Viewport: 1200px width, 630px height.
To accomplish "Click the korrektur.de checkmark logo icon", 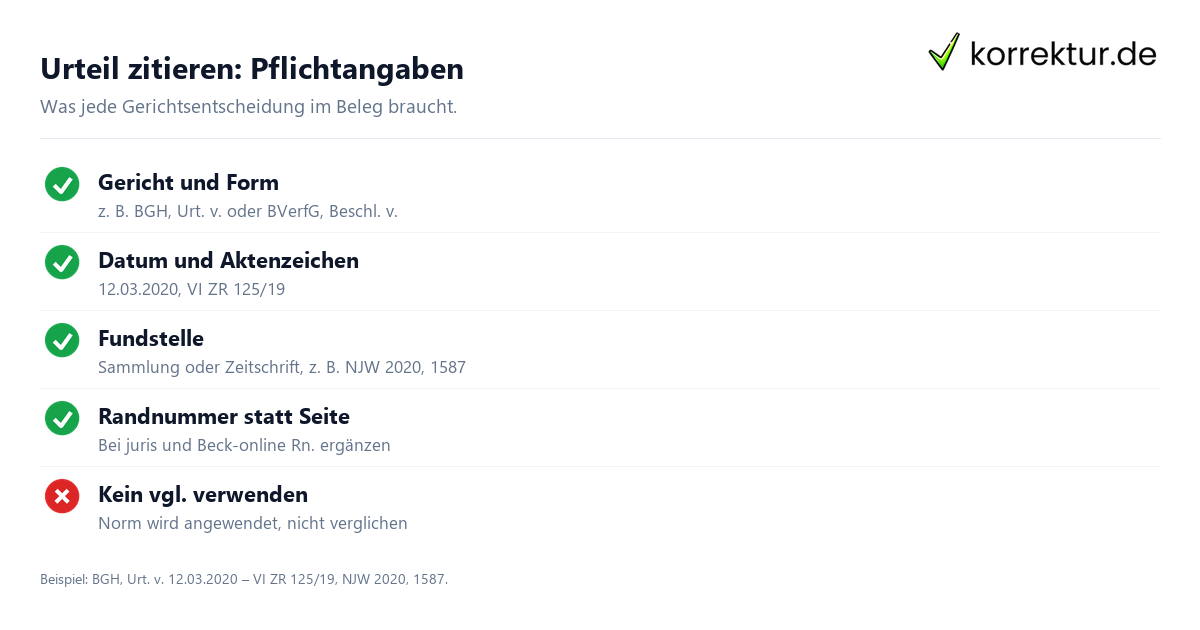I will (944, 52).
